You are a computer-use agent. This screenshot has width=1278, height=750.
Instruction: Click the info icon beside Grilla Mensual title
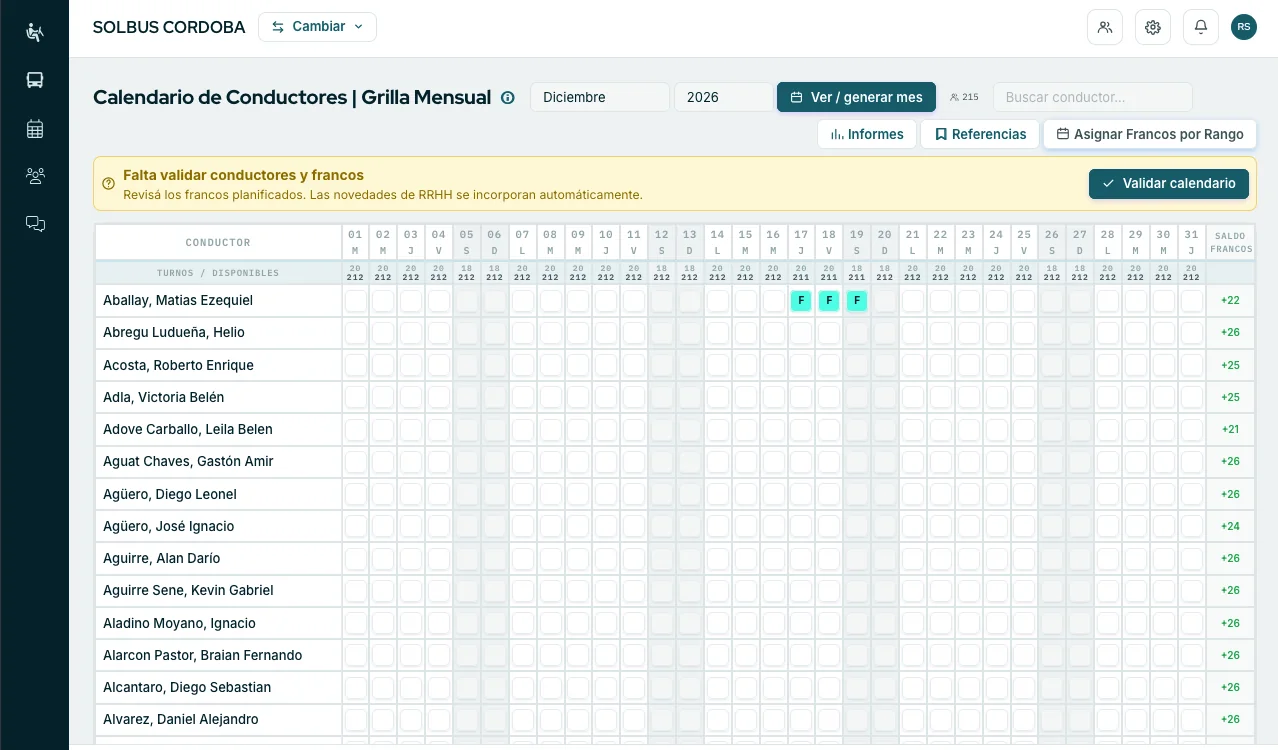(x=508, y=98)
